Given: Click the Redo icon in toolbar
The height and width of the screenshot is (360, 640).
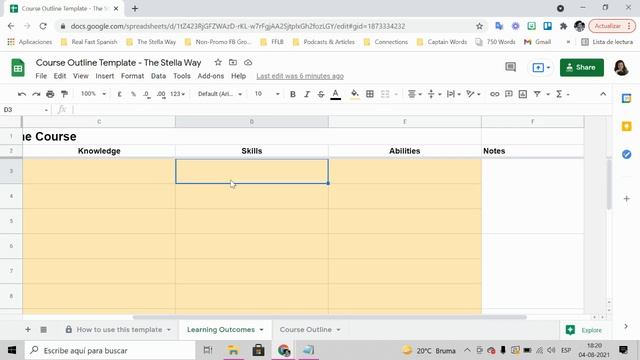Looking at the screenshot, I should pos(36,94).
